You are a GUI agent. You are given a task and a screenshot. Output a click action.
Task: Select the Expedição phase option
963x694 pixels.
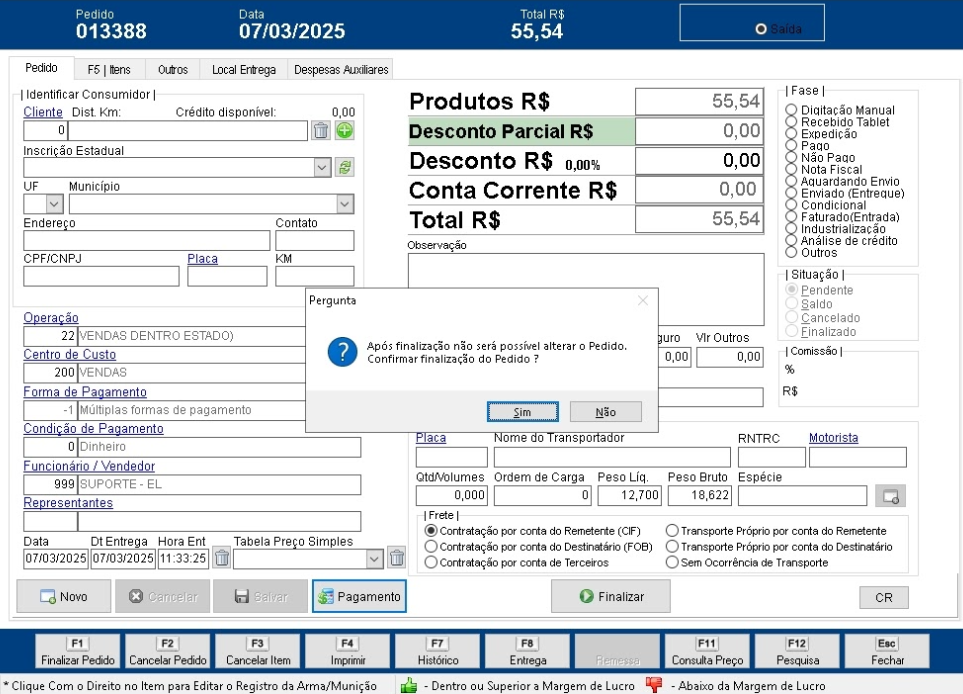tap(791, 134)
